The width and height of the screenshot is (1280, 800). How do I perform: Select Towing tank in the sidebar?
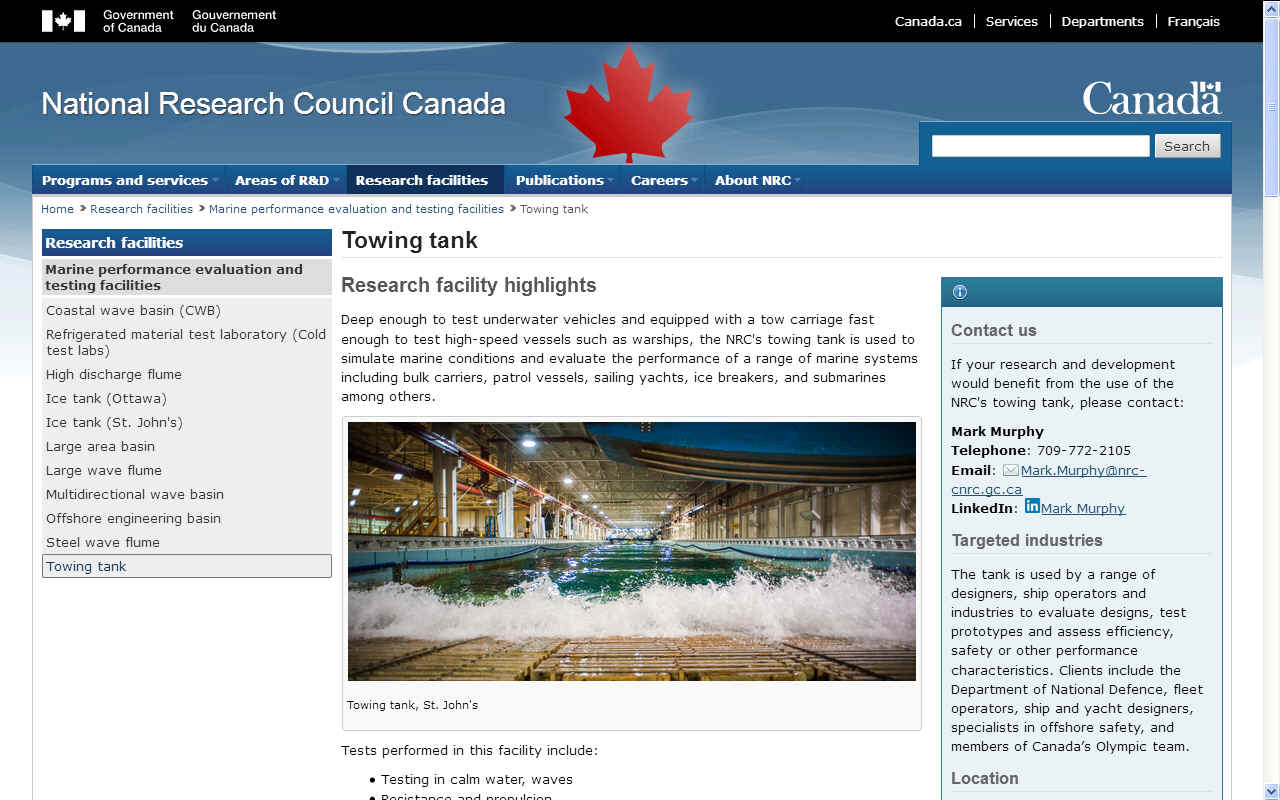(186, 566)
